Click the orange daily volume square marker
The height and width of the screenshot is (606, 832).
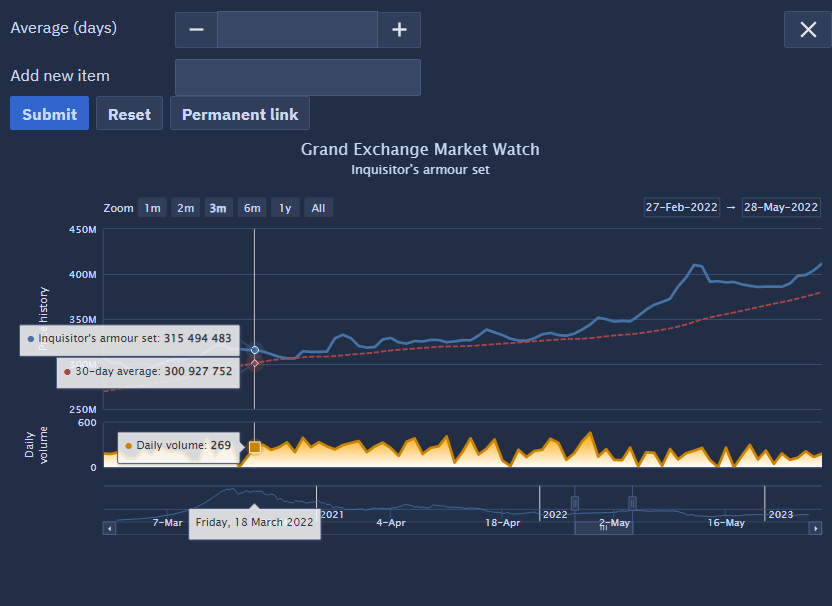coord(255,447)
